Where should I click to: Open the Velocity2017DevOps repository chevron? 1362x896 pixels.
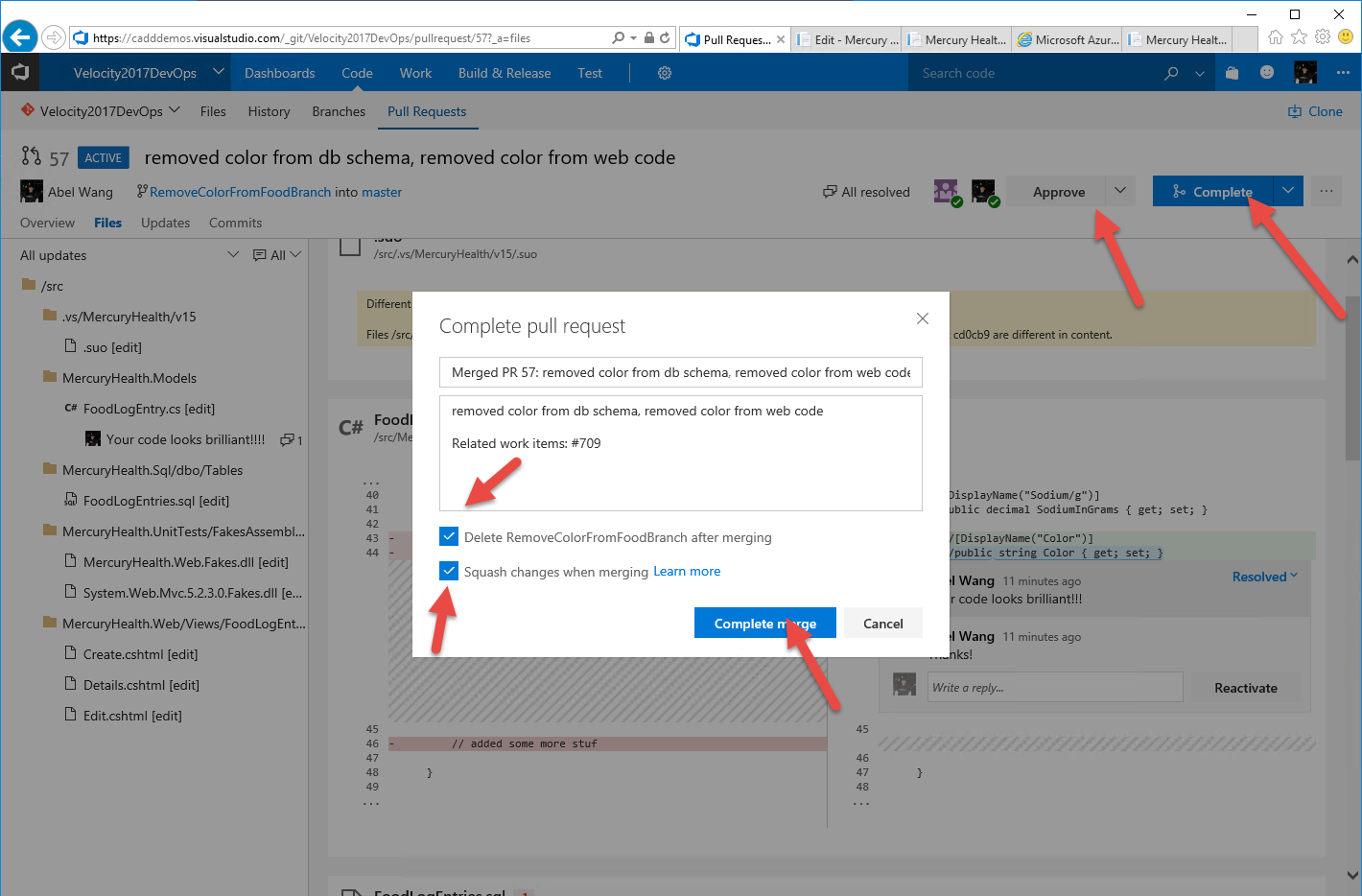click(x=175, y=110)
